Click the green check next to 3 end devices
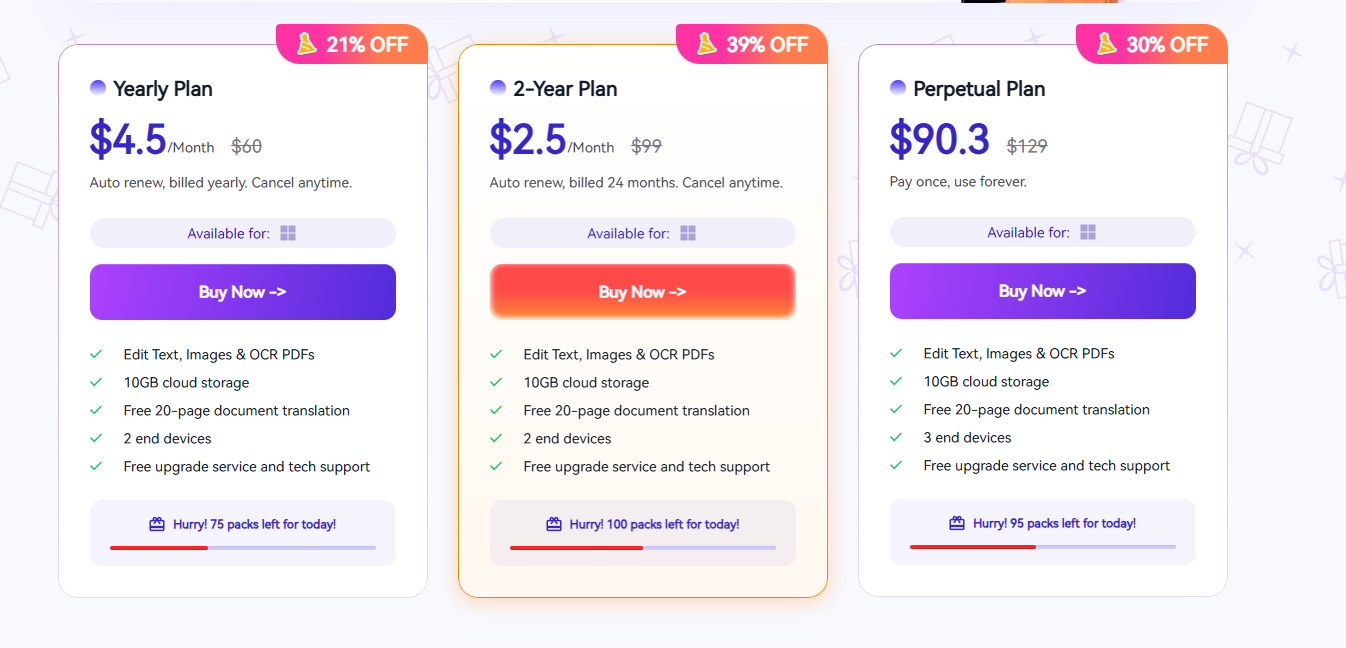This screenshot has width=1346, height=648. pyautogui.click(x=896, y=437)
